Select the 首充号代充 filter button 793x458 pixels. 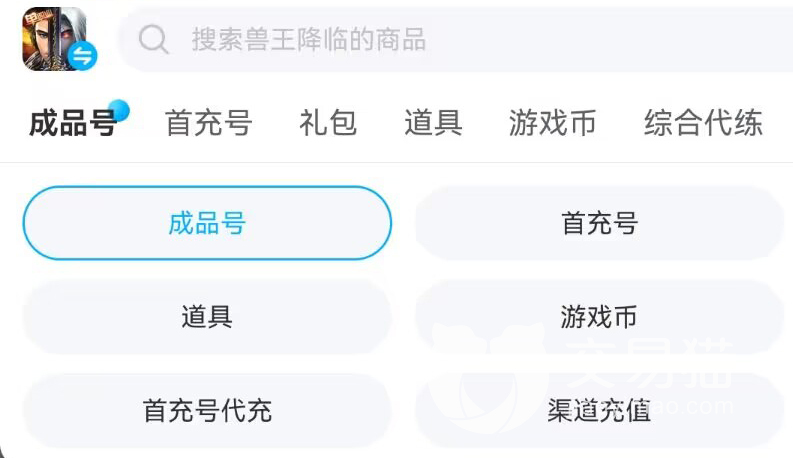tap(207, 410)
